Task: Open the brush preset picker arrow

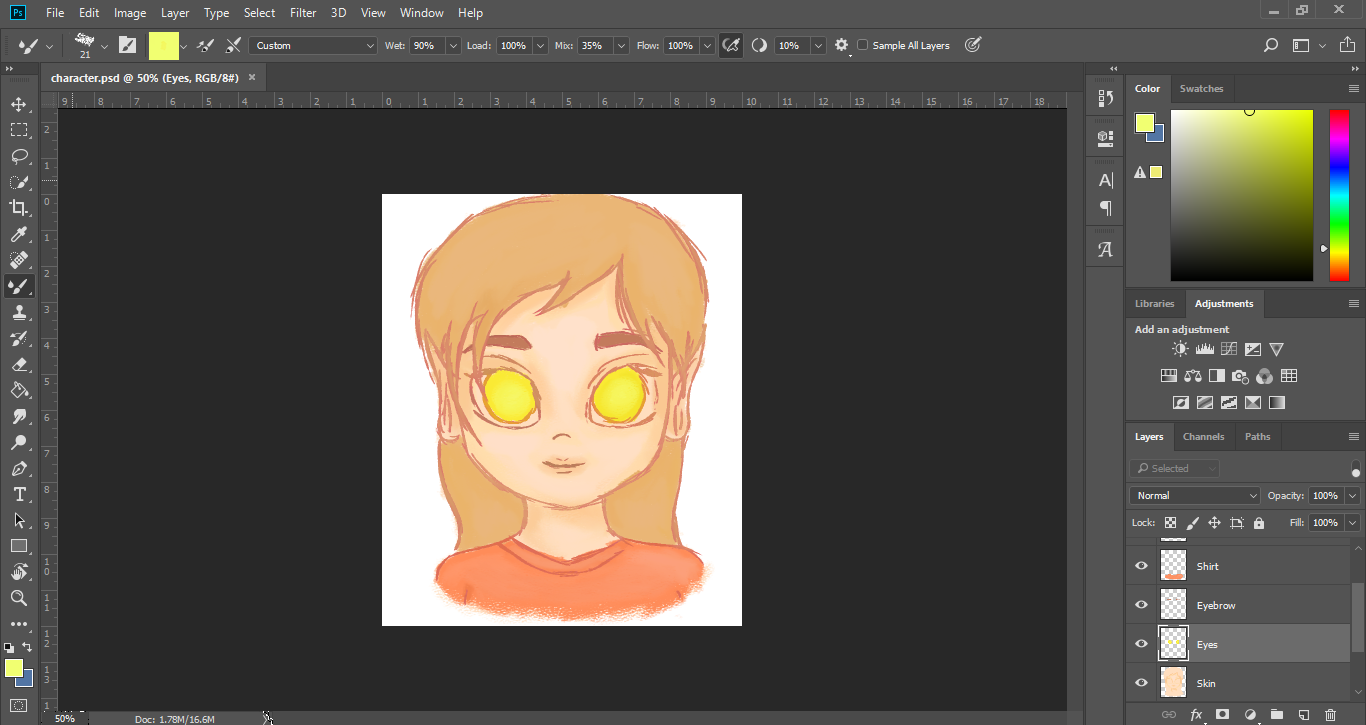Action: point(104,46)
